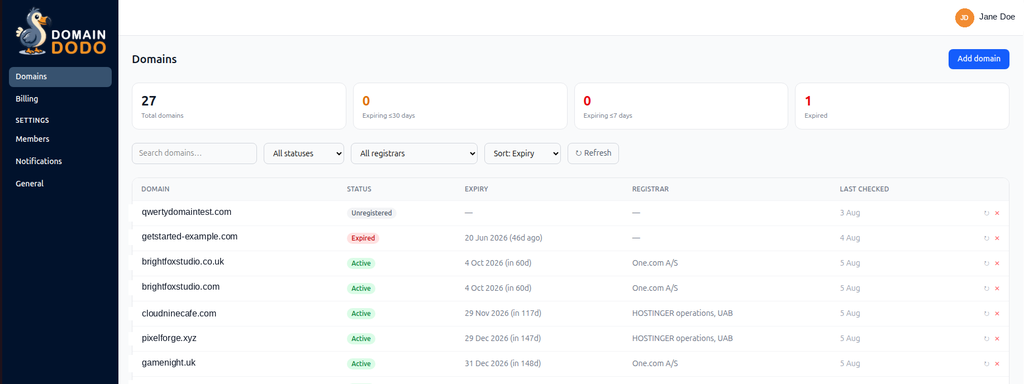Delete cloudninecafe.com with red x

click(997, 313)
